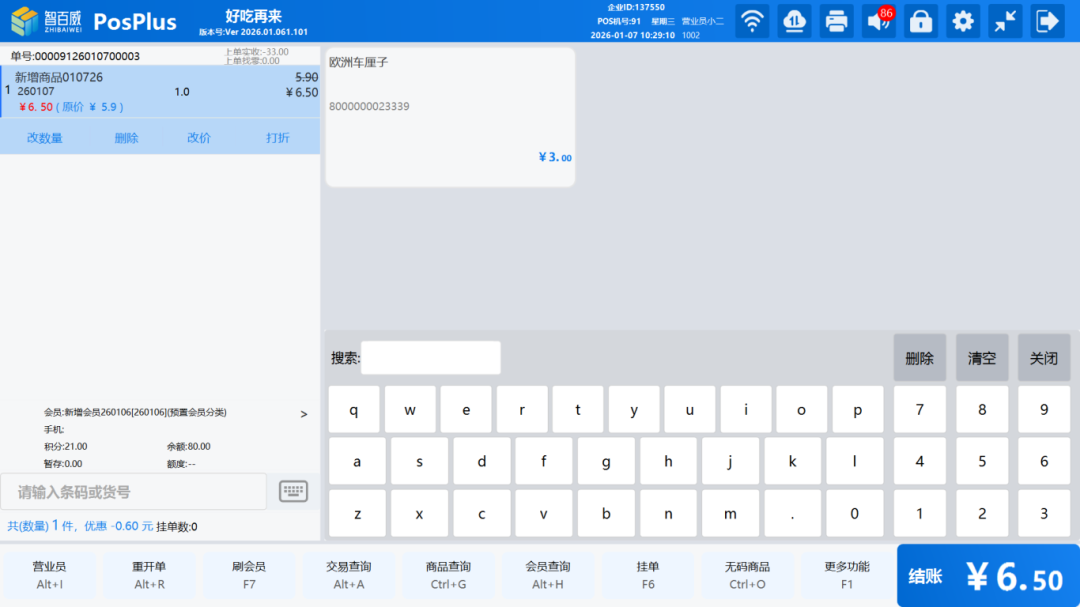1080x607 pixels.
Task: Click 打折 discount option
Action: coord(278,138)
